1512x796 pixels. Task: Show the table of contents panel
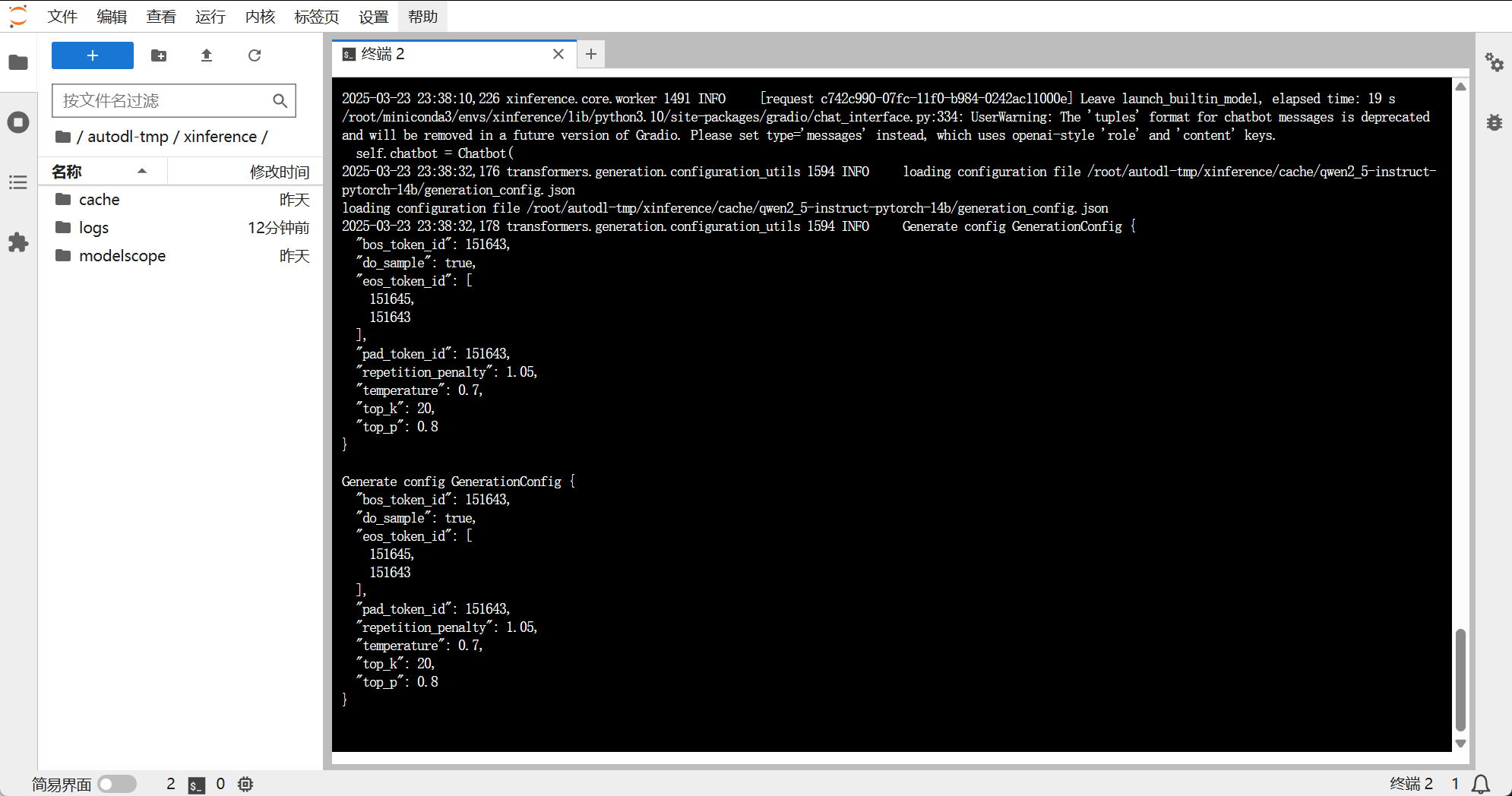18,182
